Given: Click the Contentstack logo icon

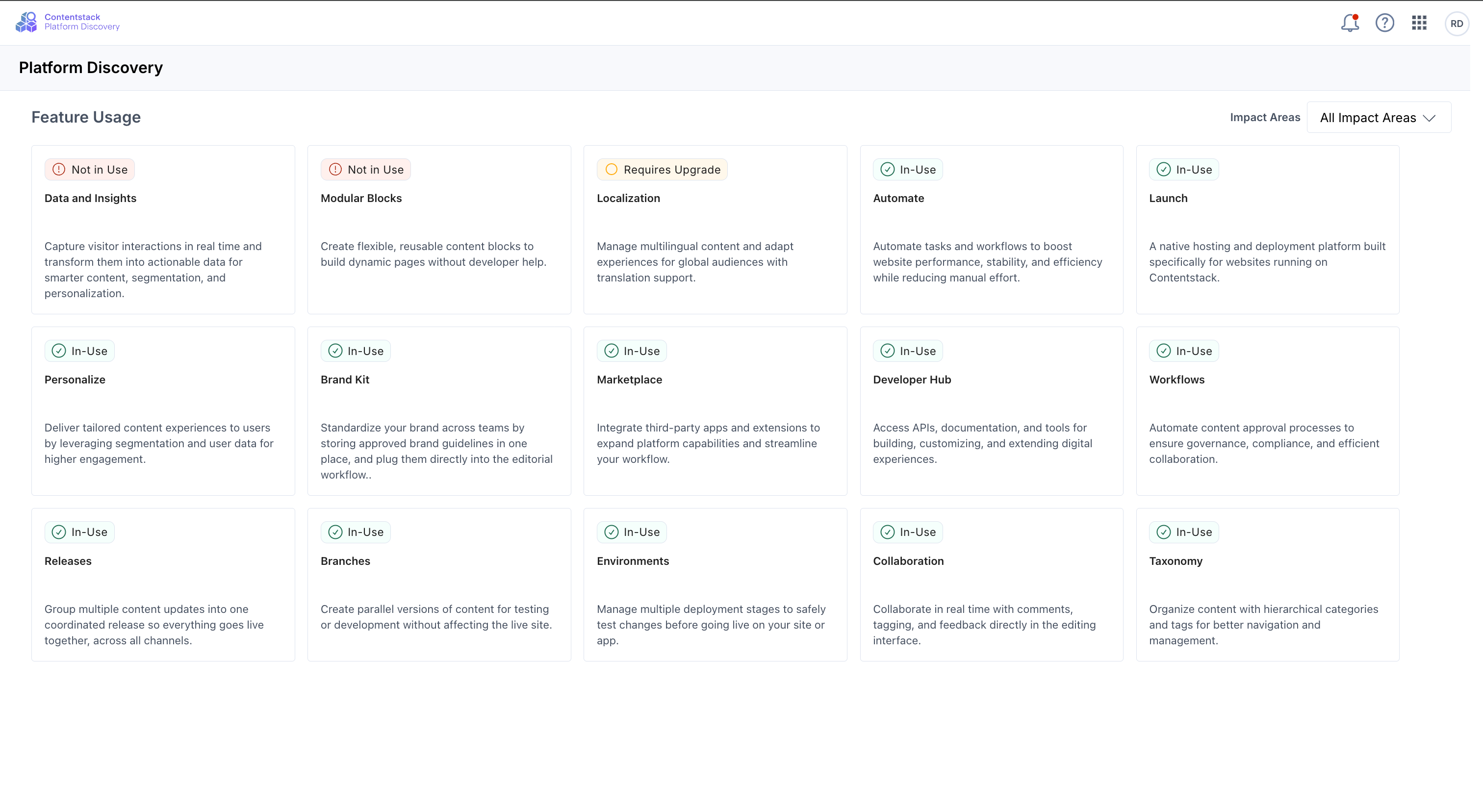Looking at the screenshot, I should 26,22.
